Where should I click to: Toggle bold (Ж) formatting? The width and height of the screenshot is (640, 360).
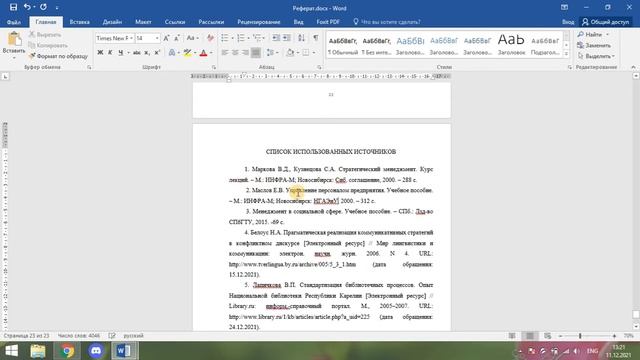tap(100, 52)
